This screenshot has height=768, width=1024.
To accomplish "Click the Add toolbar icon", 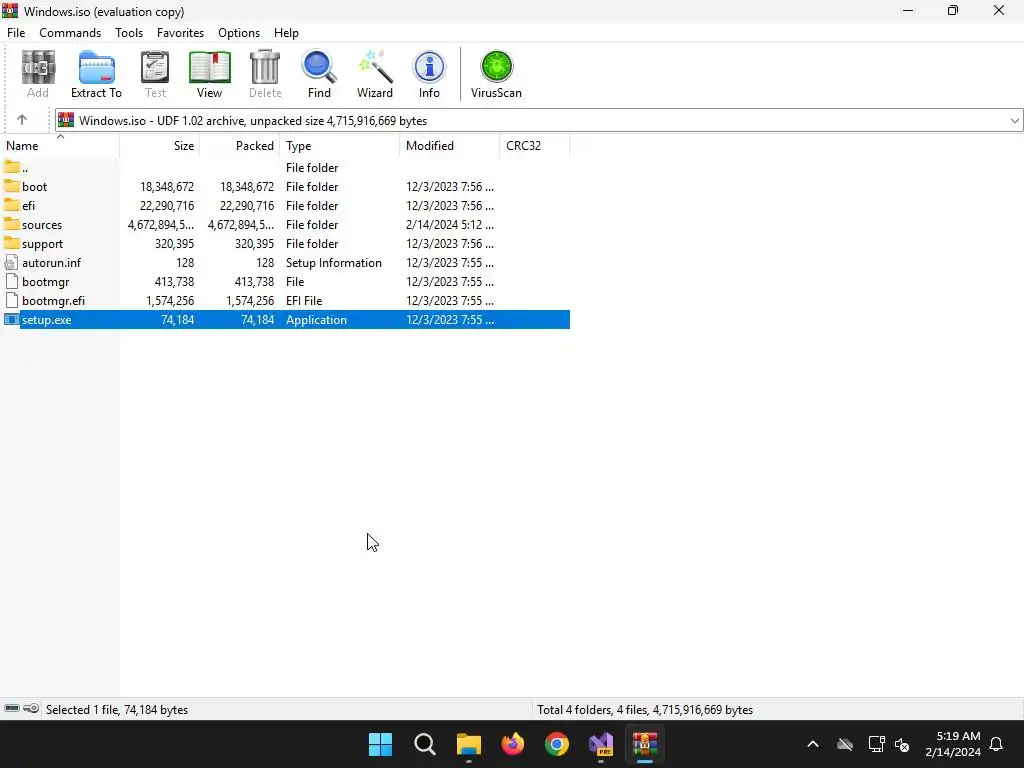I will click(38, 74).
